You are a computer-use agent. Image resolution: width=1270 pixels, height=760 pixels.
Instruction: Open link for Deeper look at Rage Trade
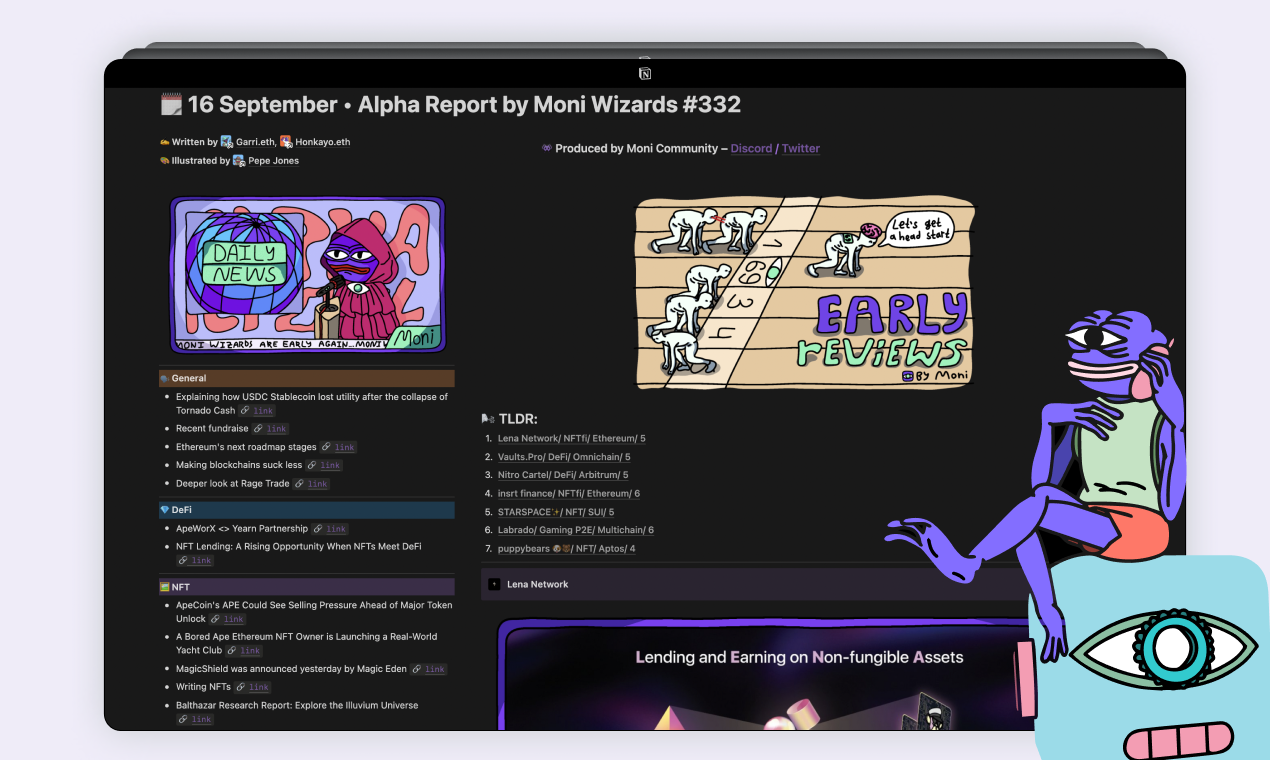click(x=311, y=484)
